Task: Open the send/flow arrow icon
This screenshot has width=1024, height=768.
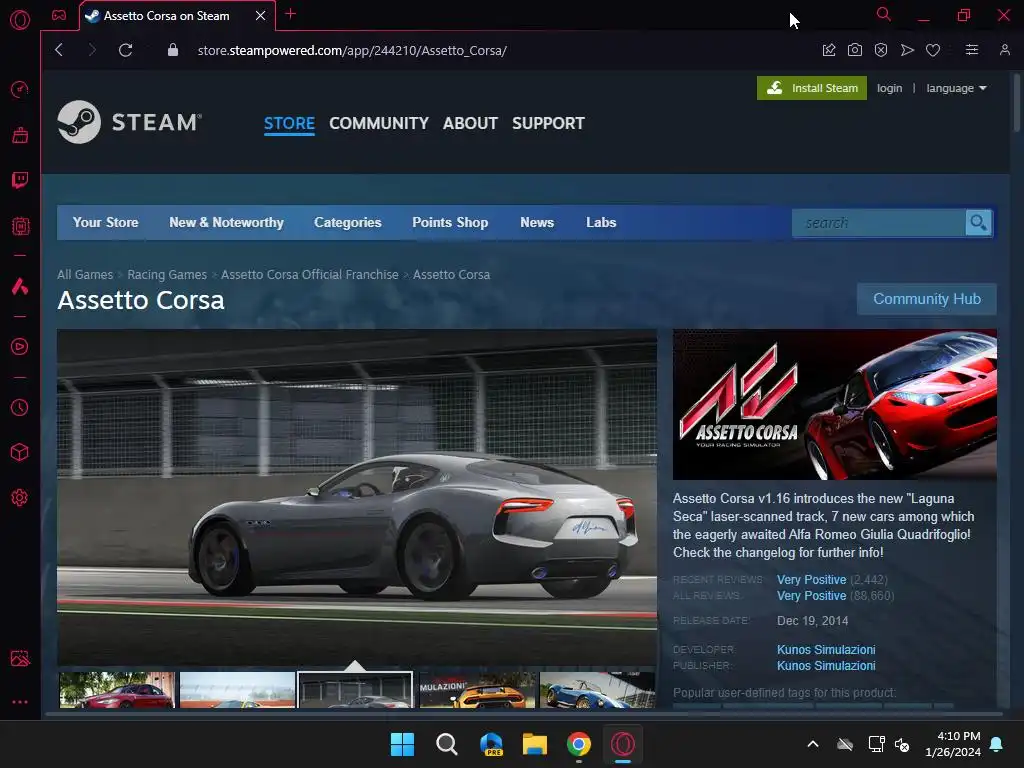Action: (907, 50)
